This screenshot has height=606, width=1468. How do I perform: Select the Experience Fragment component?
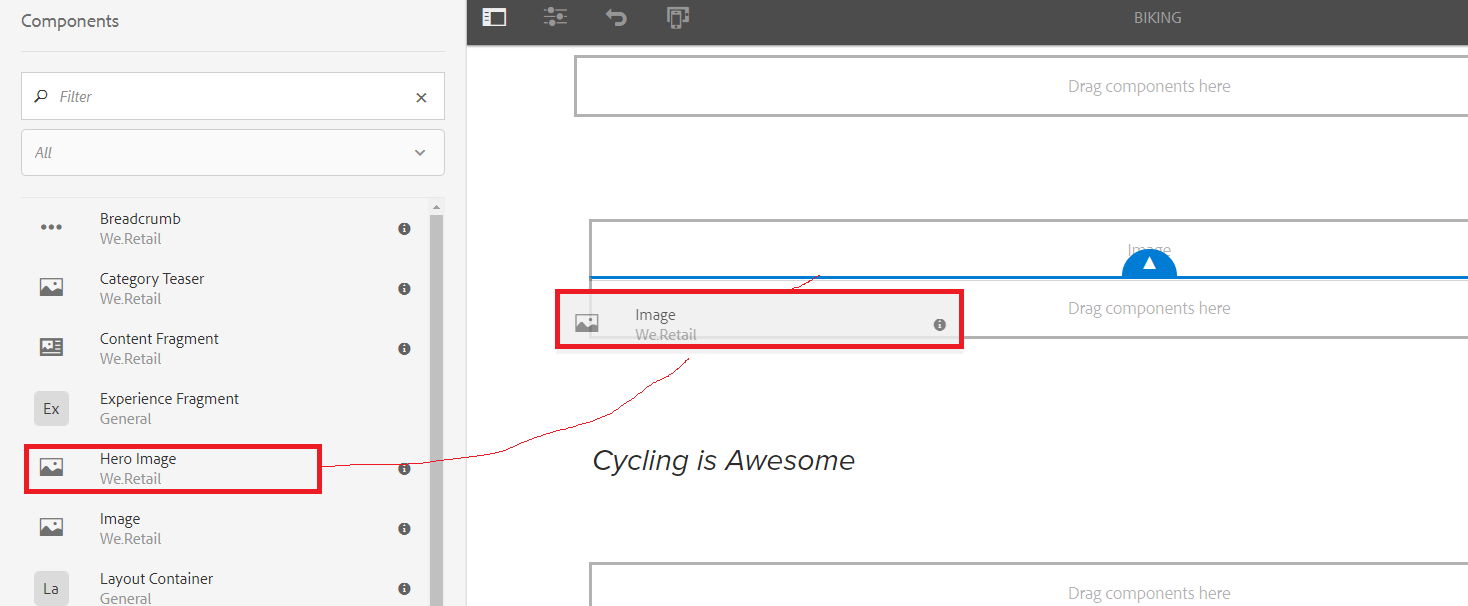[x=168, y=408]
